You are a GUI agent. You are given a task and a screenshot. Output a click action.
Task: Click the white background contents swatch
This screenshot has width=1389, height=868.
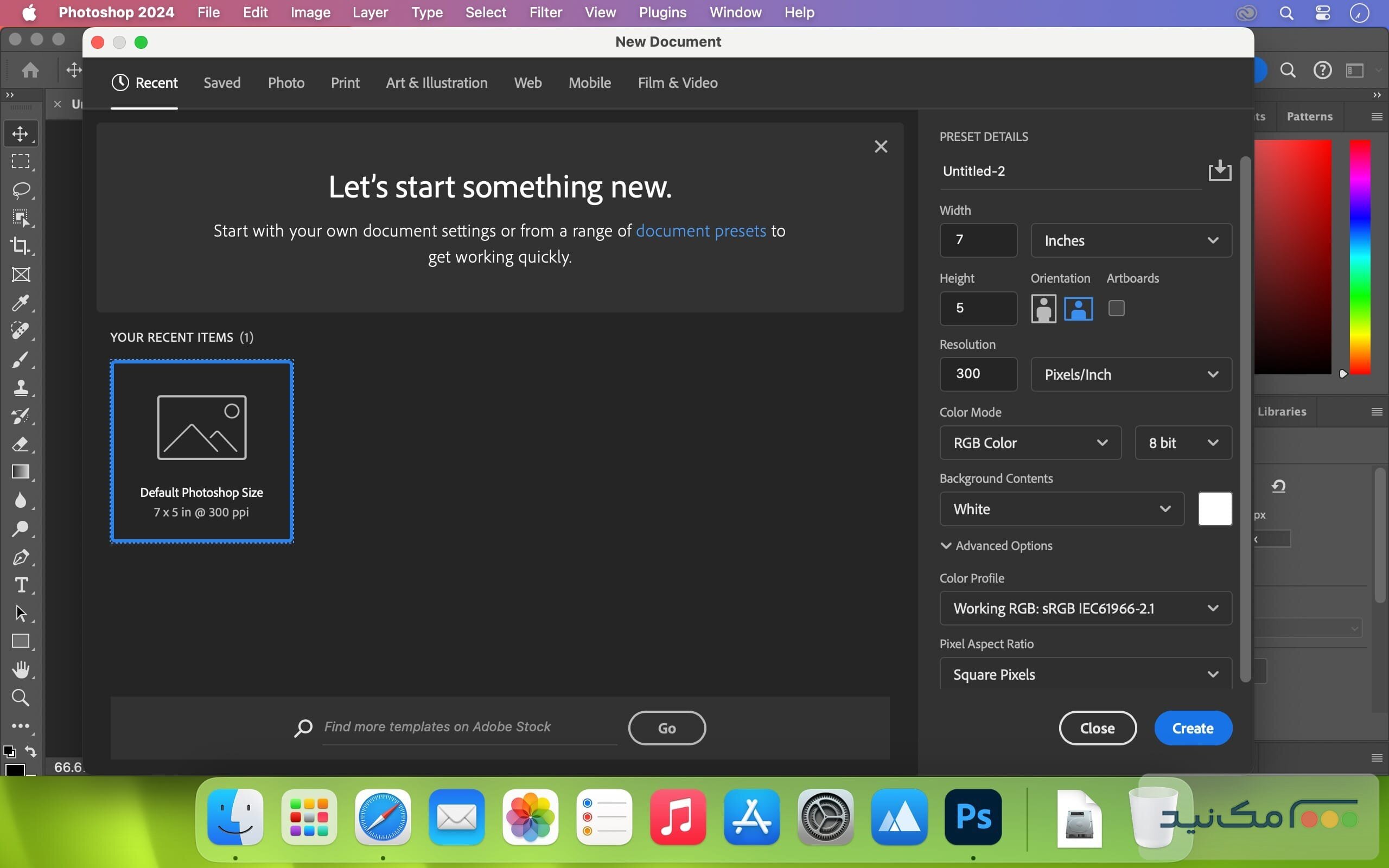1214,509
